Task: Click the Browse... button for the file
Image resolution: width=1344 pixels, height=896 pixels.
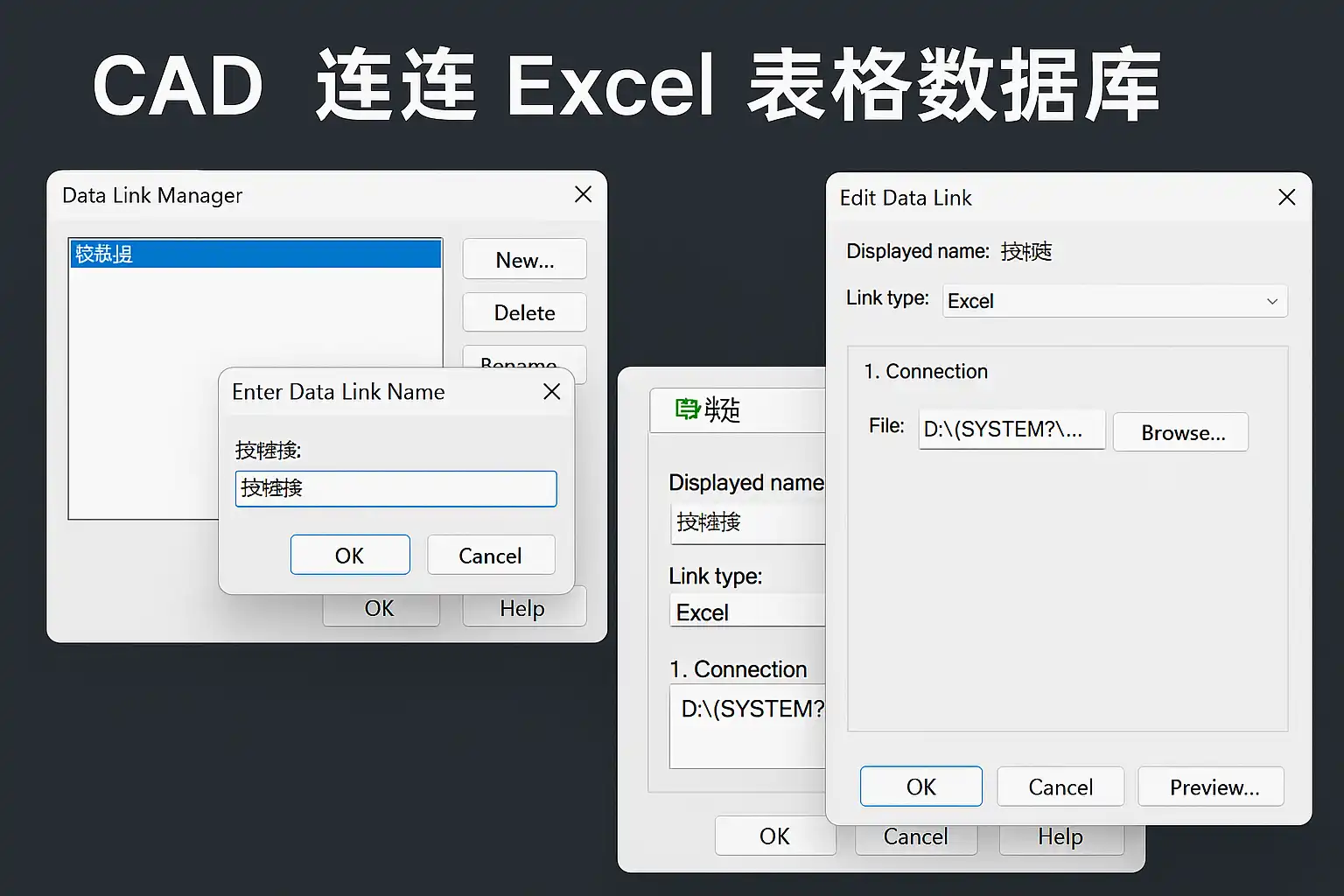Action: tap(1180, 432)
